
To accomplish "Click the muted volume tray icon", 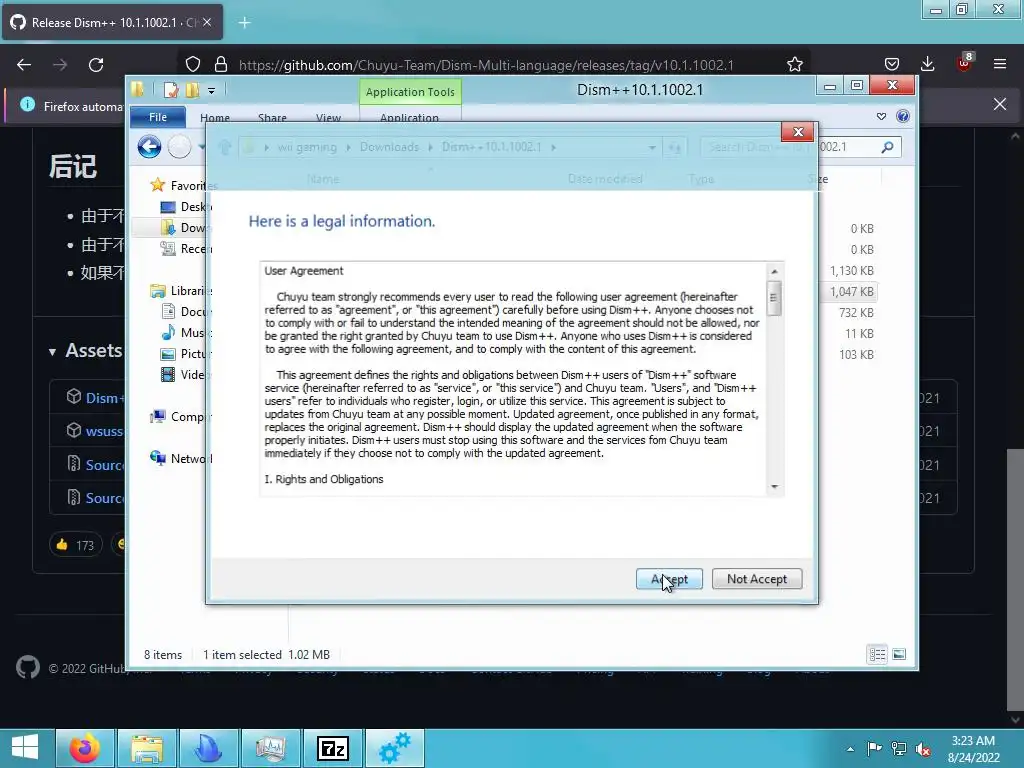I will 923,749.
